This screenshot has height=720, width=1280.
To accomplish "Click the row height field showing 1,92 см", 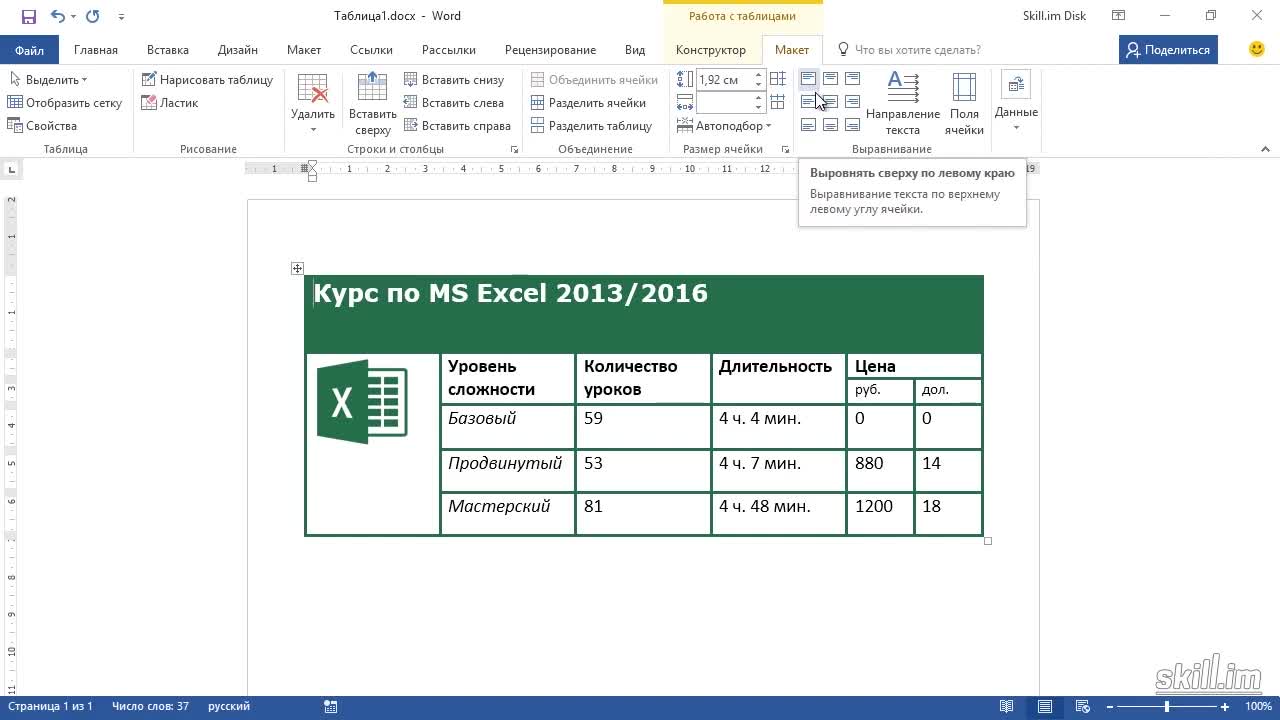I will 723,80.
